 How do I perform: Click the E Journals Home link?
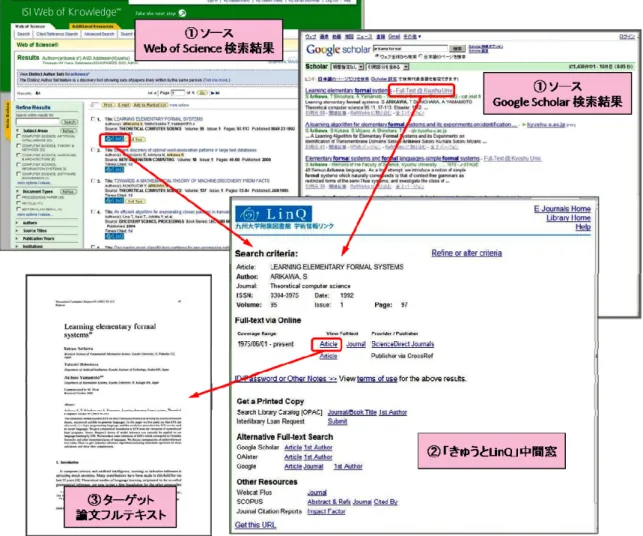point(562,209)
